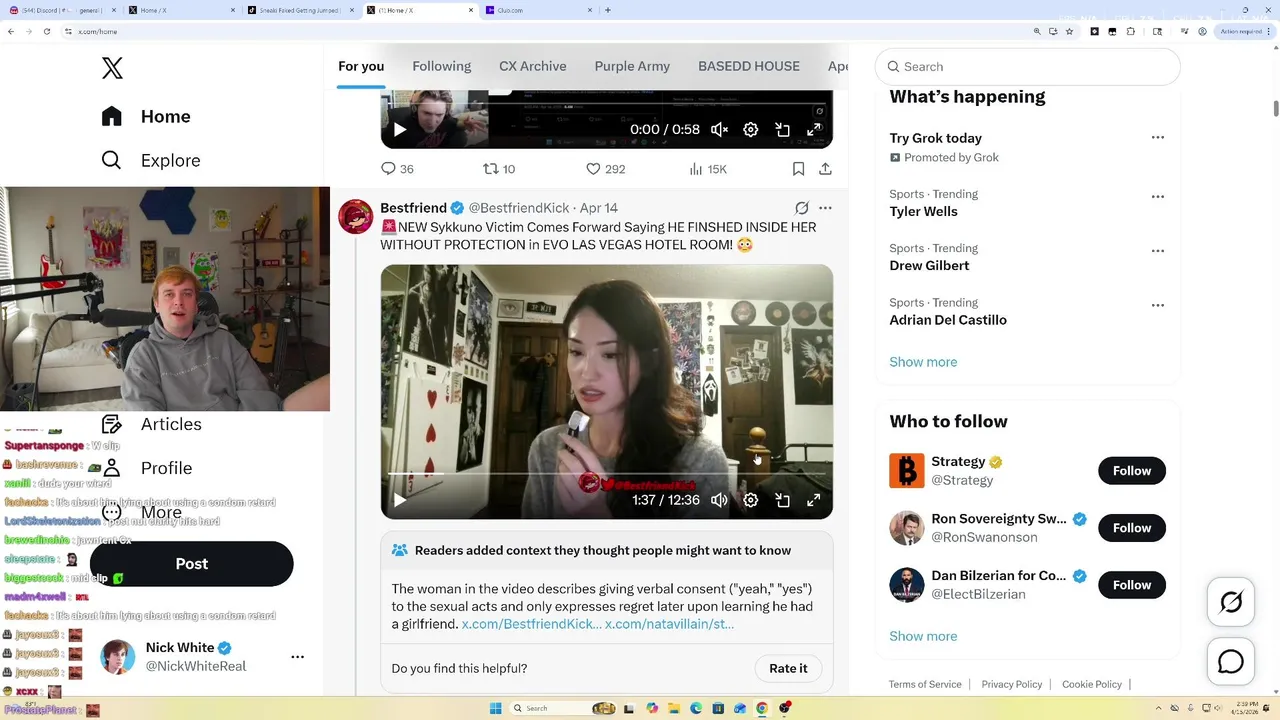Follow Ron Sovereignty Swanson

(1132, 528)
